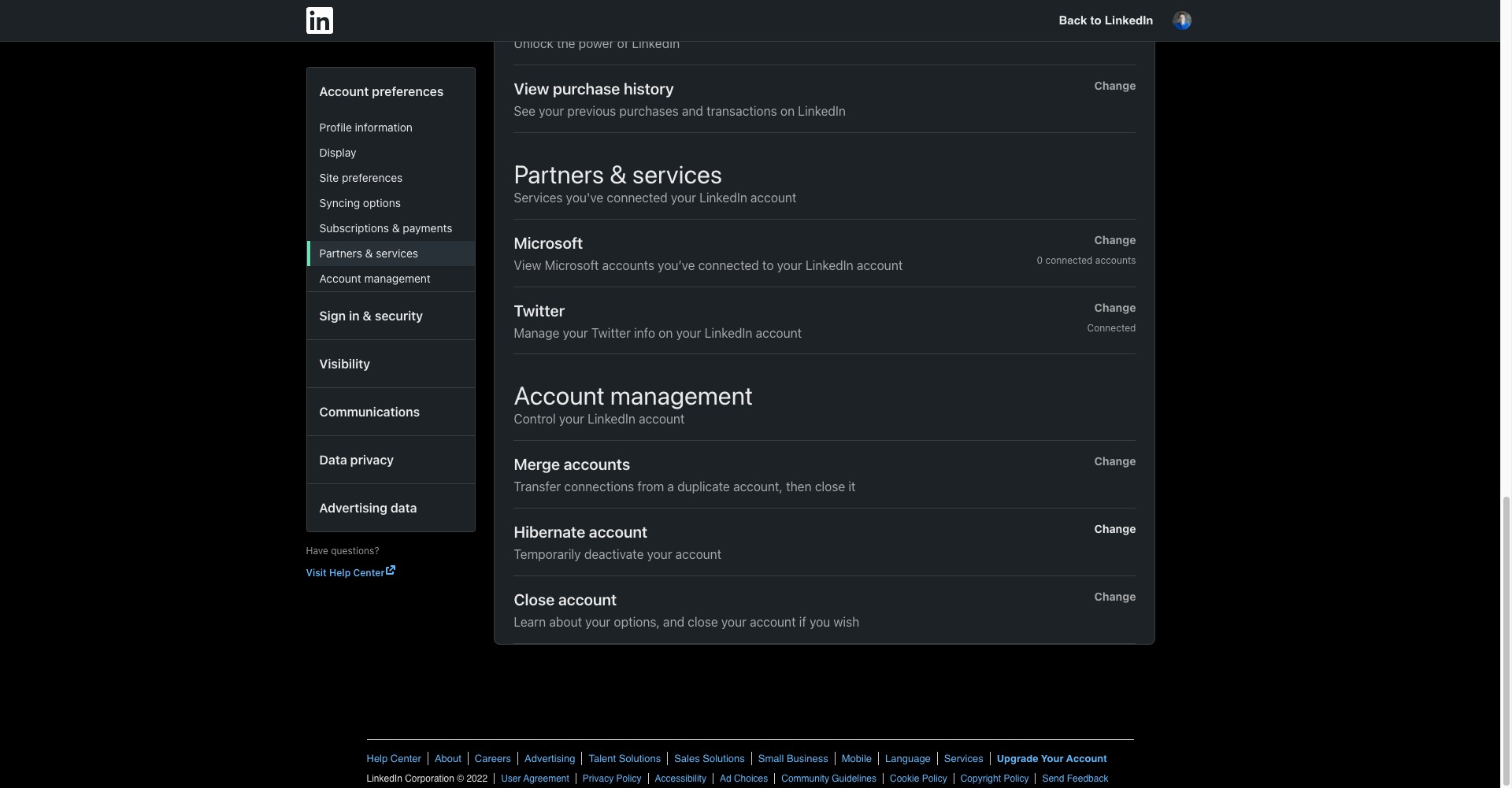The height and width of the screenshot is (788, 1512).
Task: Change Microsoft connected accounts
Action: click(x=1114, y=240)
